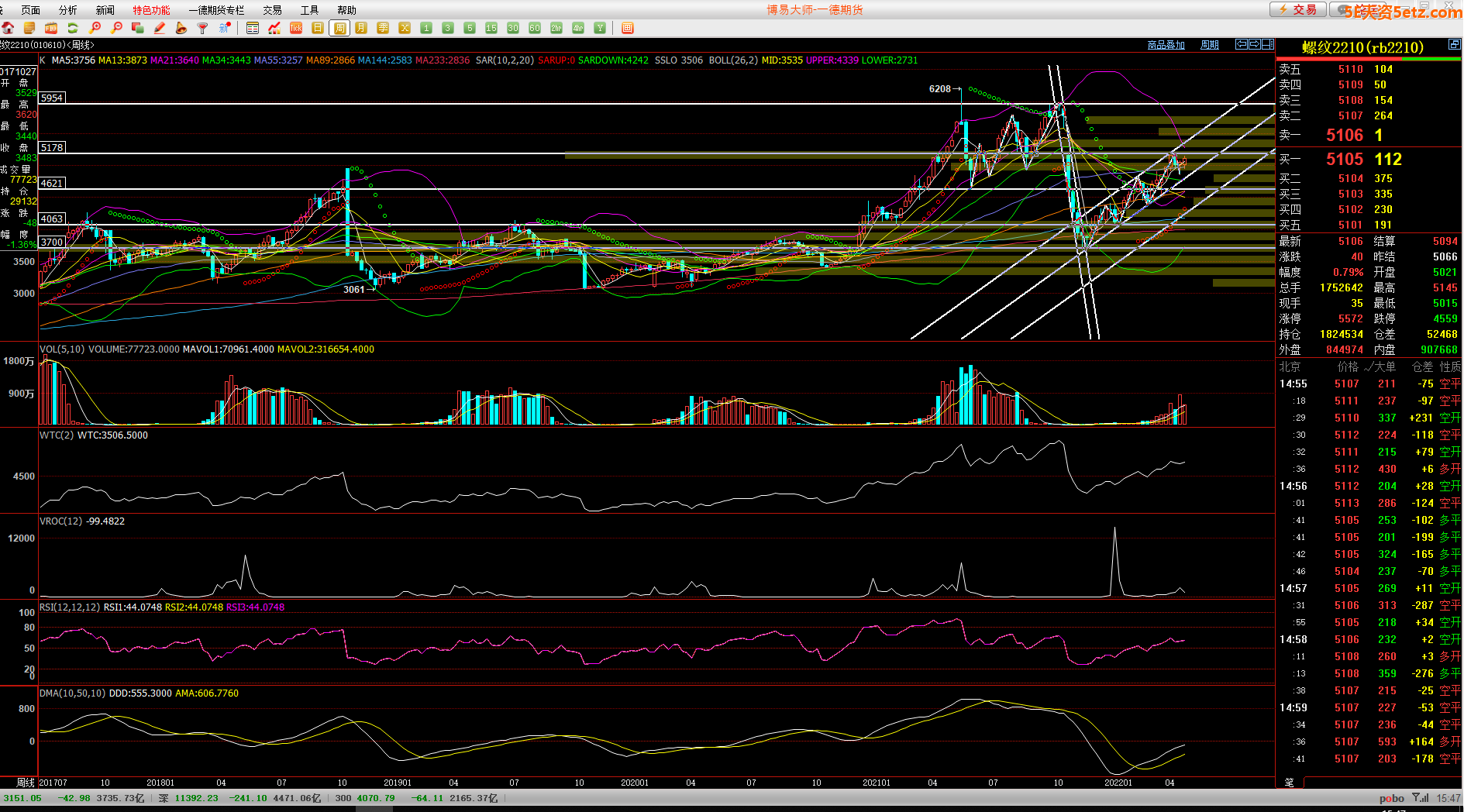The width and height of the screenshot is (1464, 812).
Task: Switch to 60-minute chart
Action: [535, 28]
